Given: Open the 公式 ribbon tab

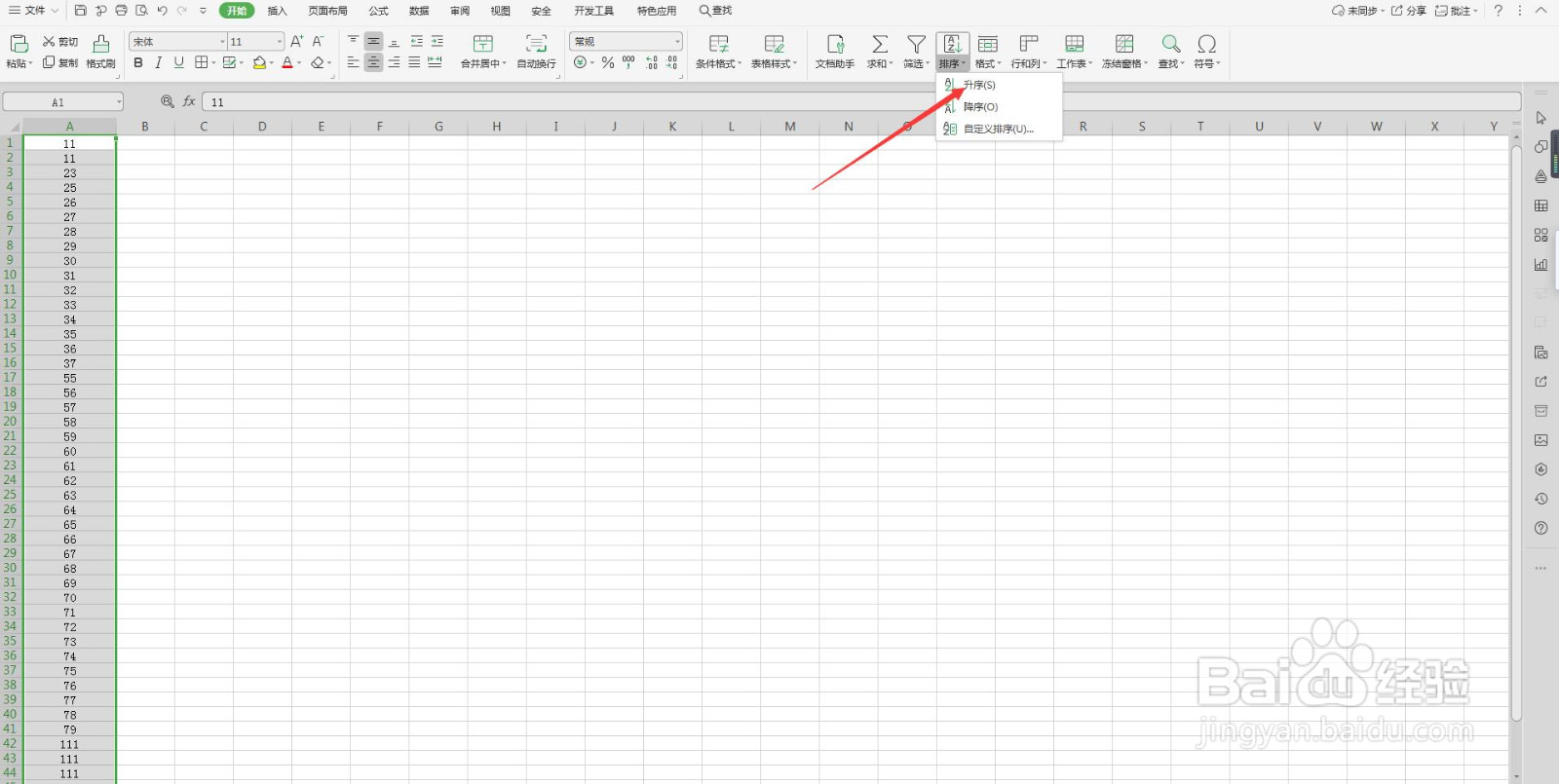Looking at the screenshot, I should 378,11.
